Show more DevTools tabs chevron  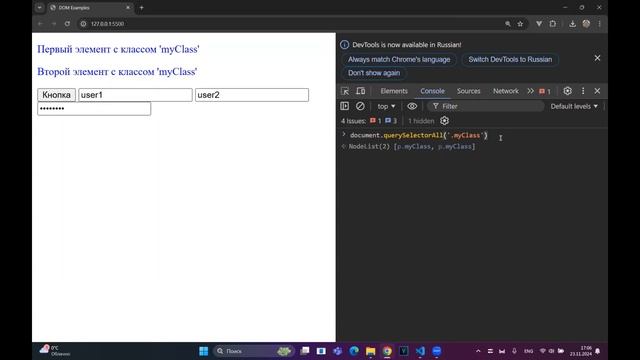click(x=530, y=91)
